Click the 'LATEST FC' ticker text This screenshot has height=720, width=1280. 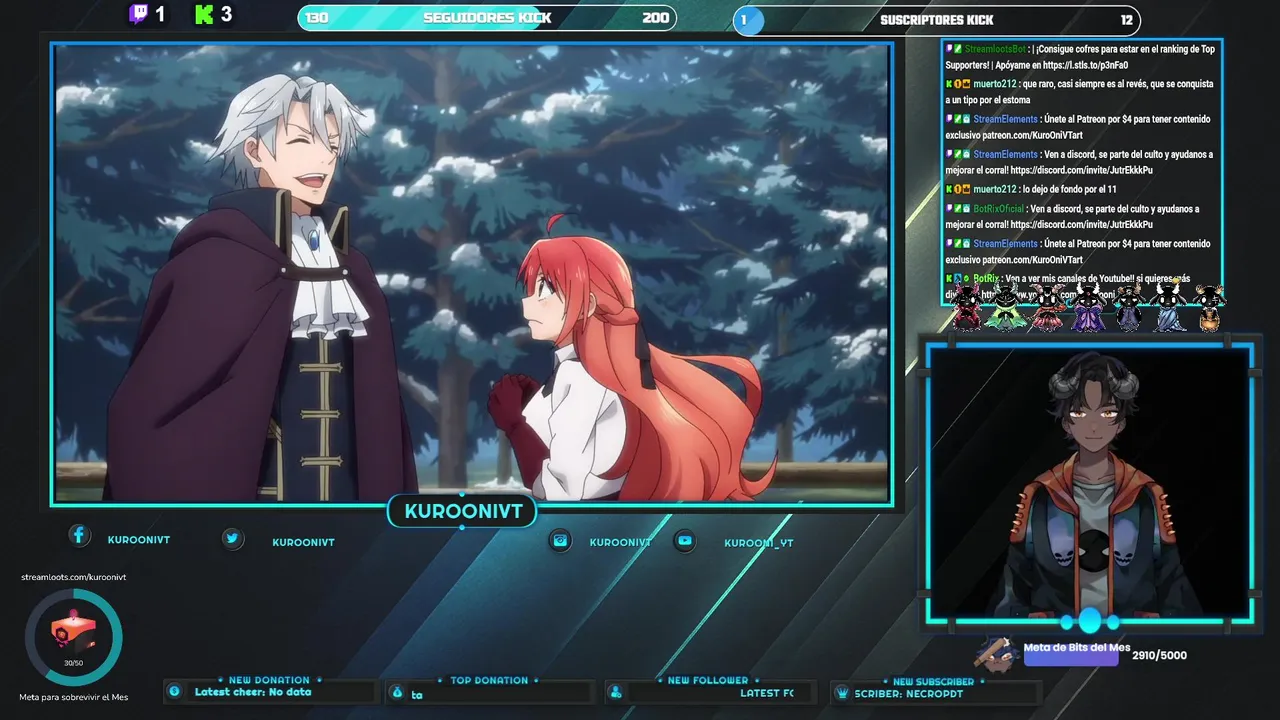(x=767, y=693)
